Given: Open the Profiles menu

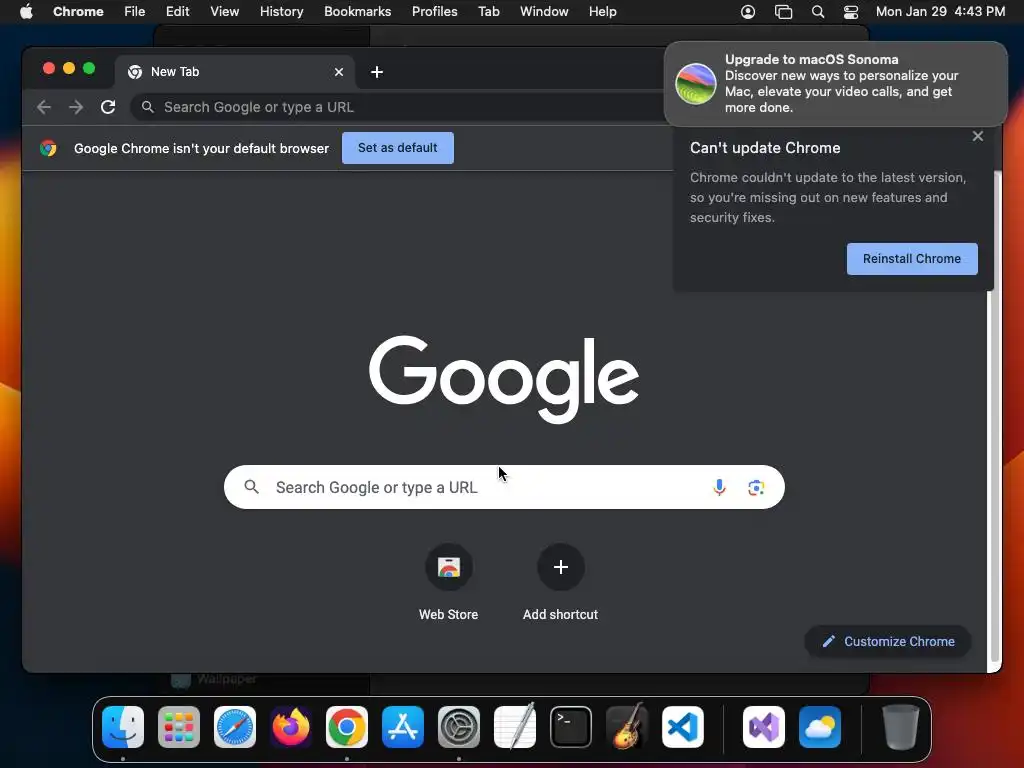Looking at the screenshot, I should [x=434, y=11].
